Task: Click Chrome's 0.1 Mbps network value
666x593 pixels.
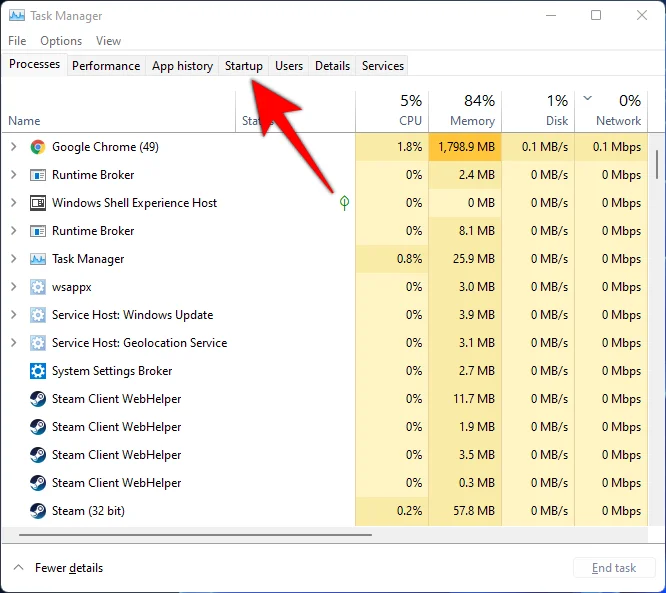Action: (617, 147)
